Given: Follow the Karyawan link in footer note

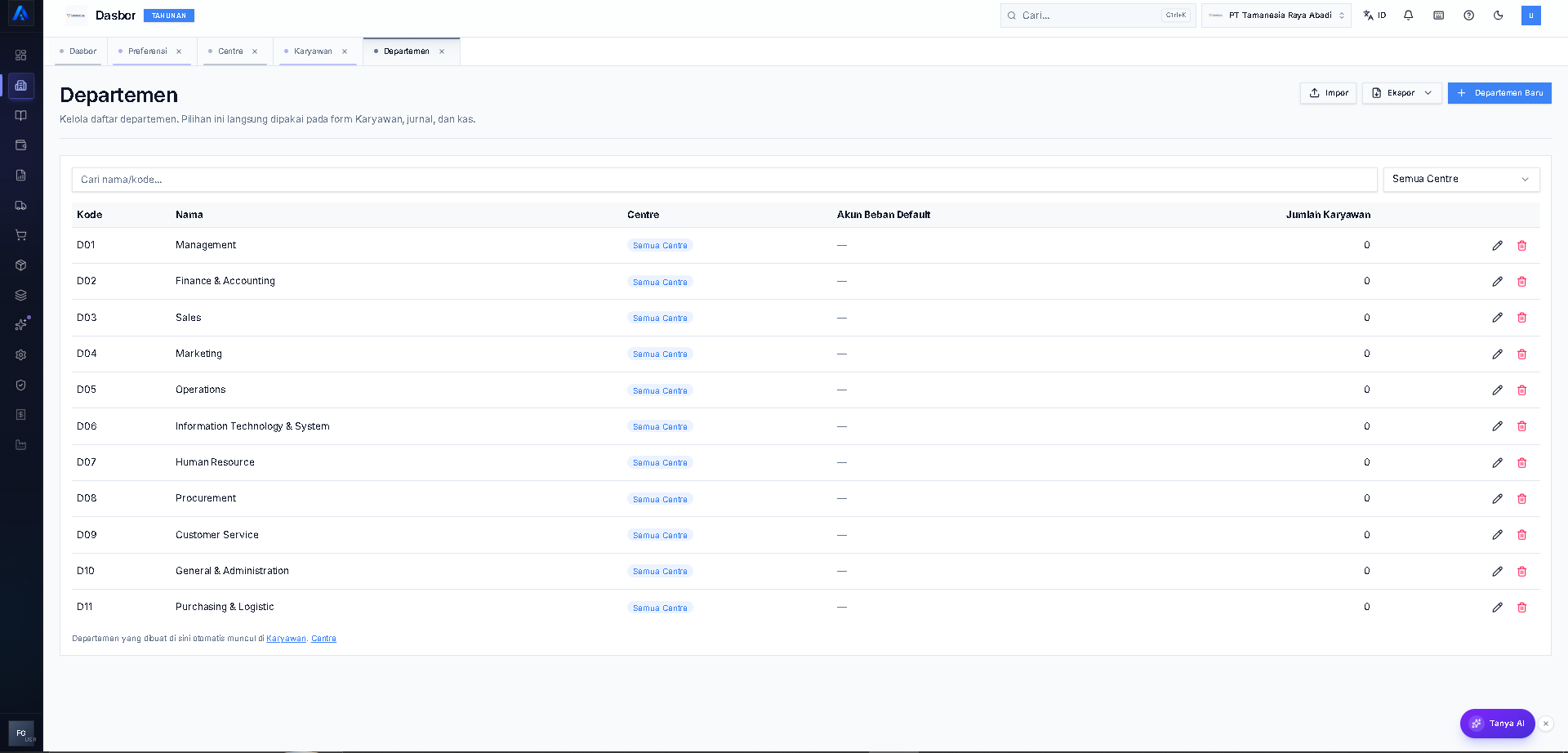Looking at the screenshot, I should [x=286, y=639].
